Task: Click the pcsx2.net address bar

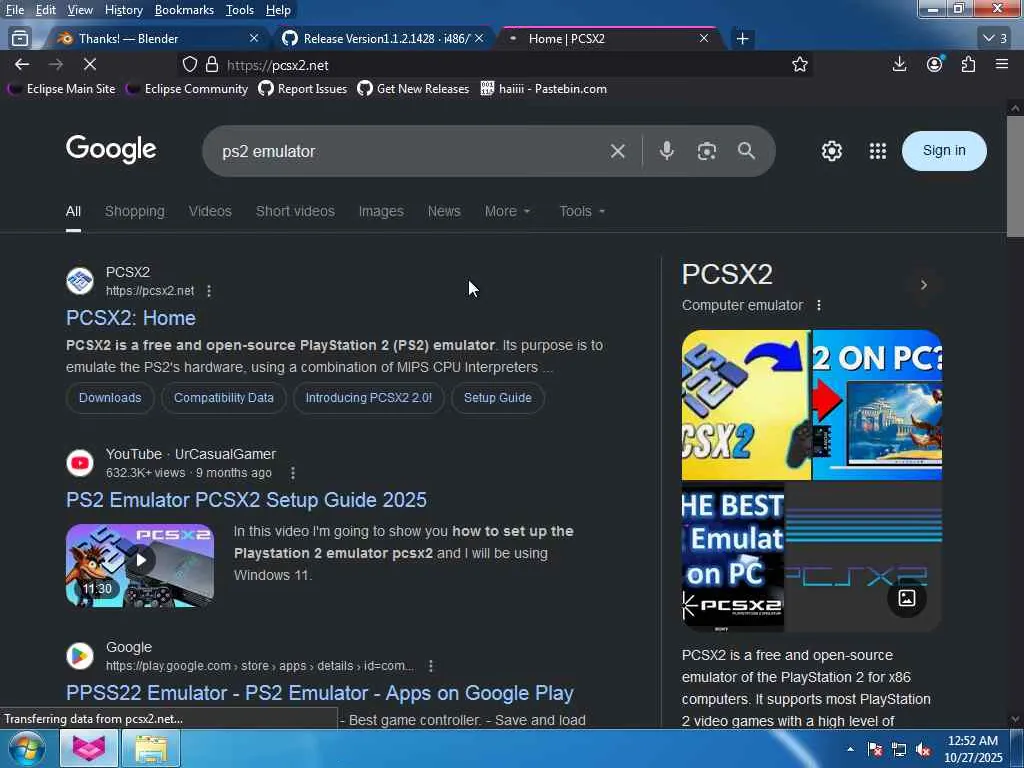Action: click(x=496, y=65)
